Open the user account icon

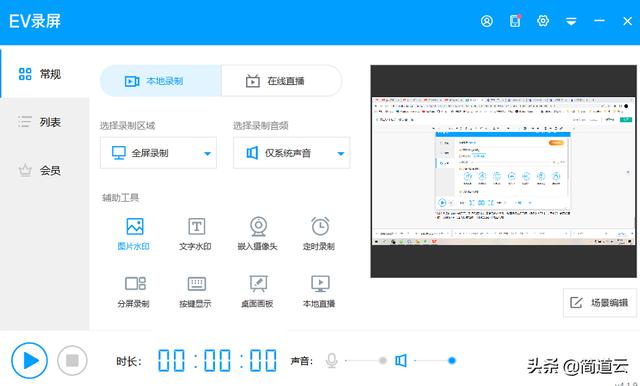tap(487, 21)
